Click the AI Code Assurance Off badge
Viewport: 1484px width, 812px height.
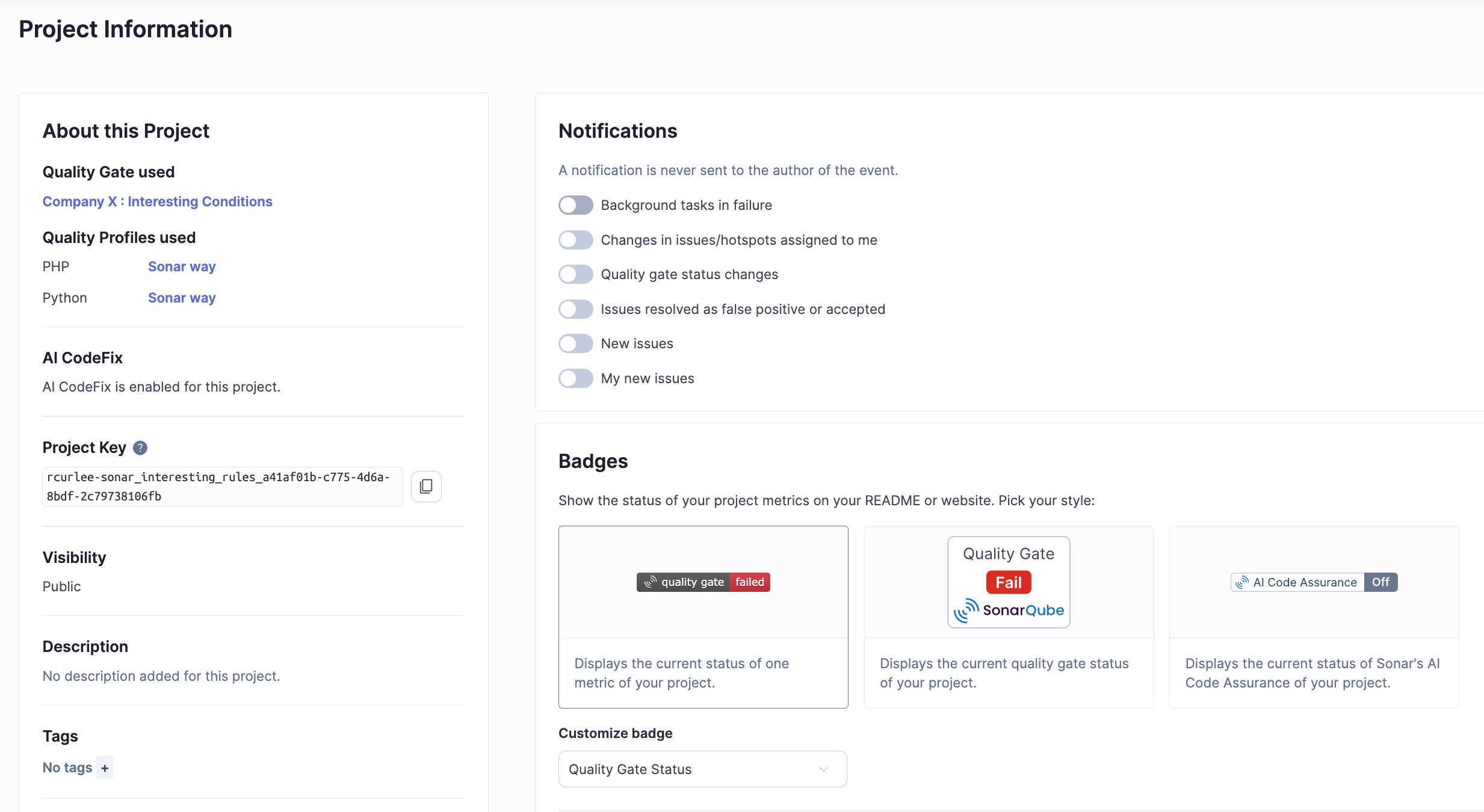click(1314, 582)
